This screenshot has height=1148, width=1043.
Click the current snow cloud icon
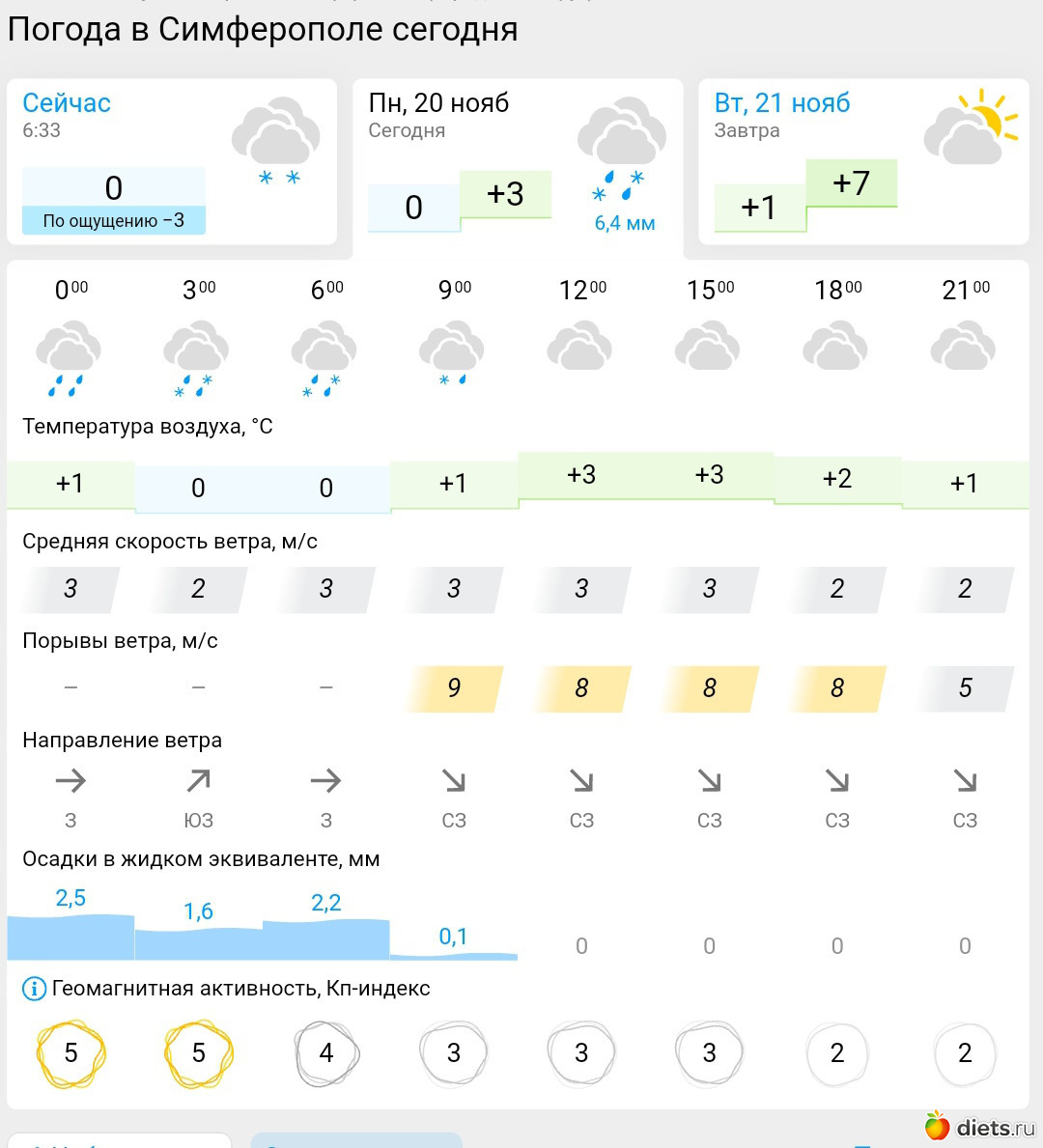click(x=276, y=140)
